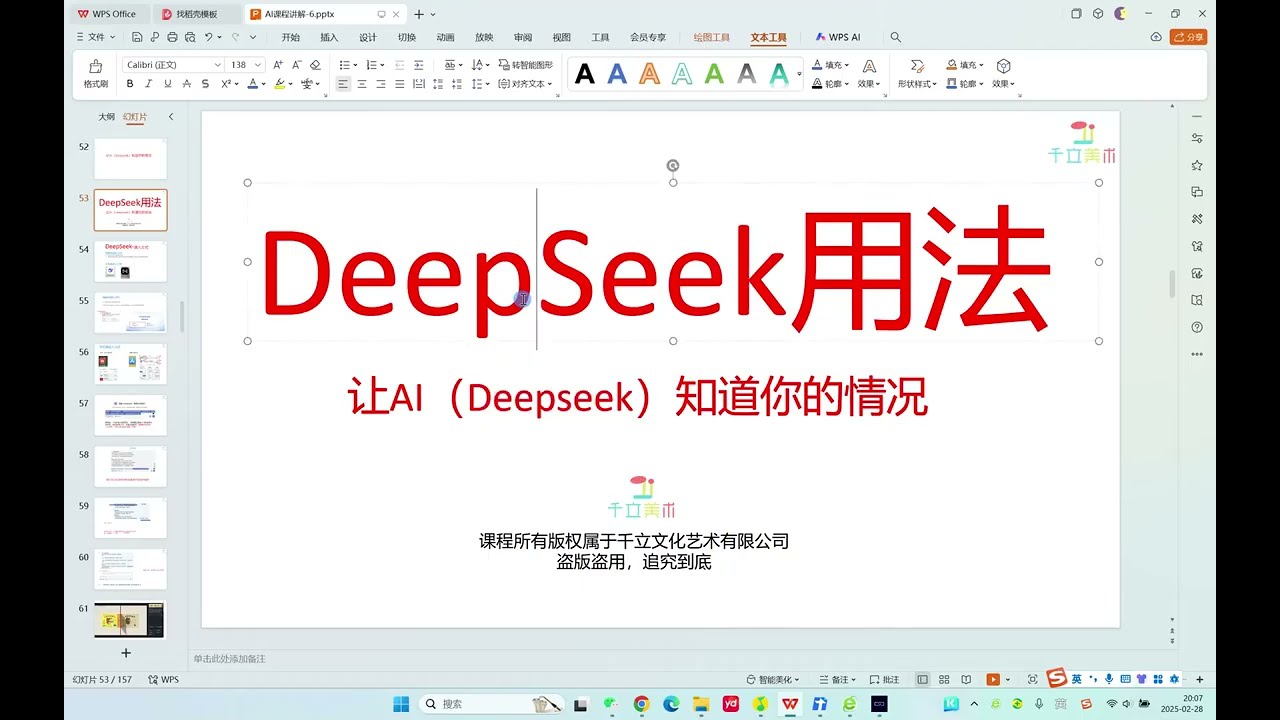
Task: Click the Format Painter (格式刷) tool
Action: pyautogui.click(x=96, y=74)
